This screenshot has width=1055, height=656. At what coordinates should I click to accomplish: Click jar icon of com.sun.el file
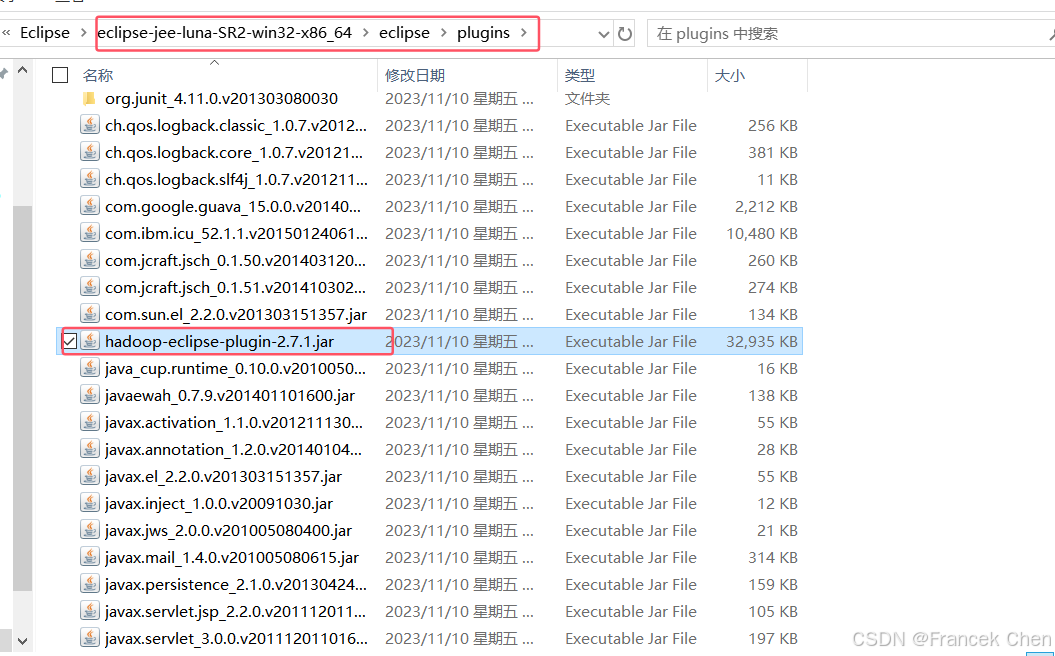[x=89, y=314]
